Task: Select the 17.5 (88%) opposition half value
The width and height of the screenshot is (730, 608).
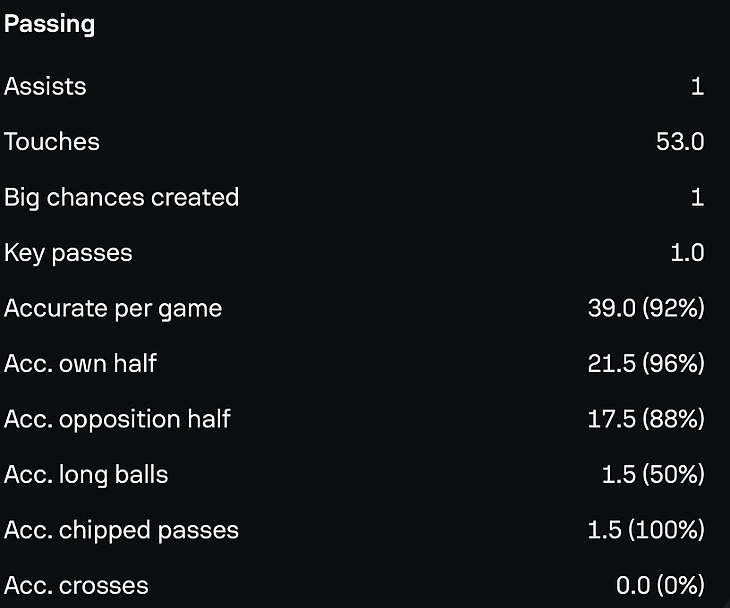Action: 646,418
